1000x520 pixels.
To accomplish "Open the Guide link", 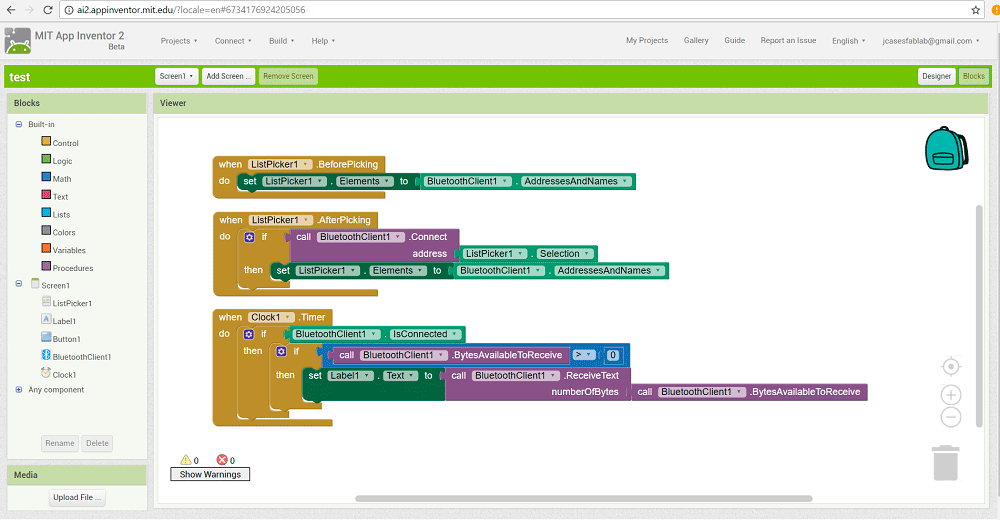I will click(x=734, y=40).
